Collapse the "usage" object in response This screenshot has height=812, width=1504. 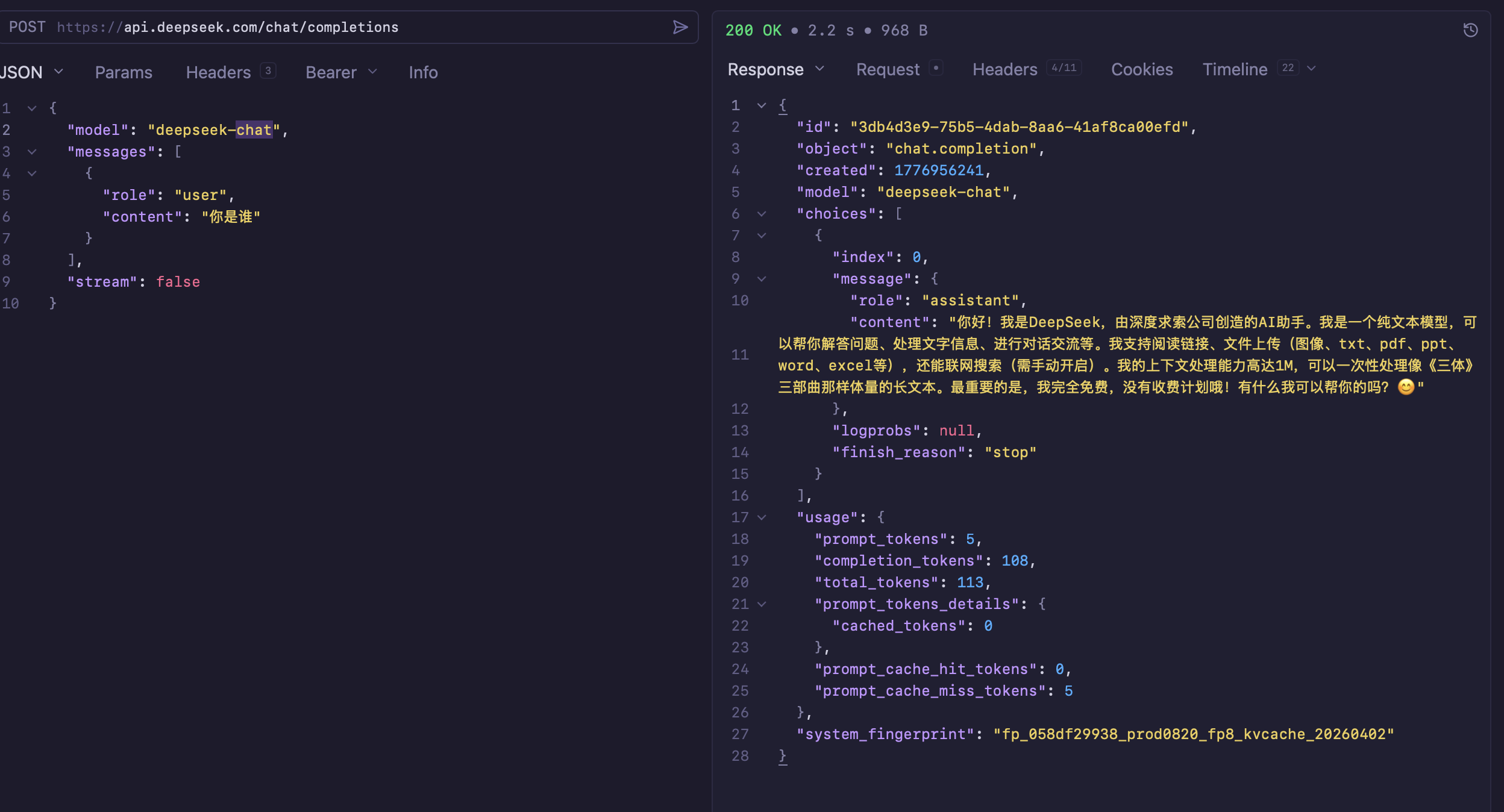762,517
